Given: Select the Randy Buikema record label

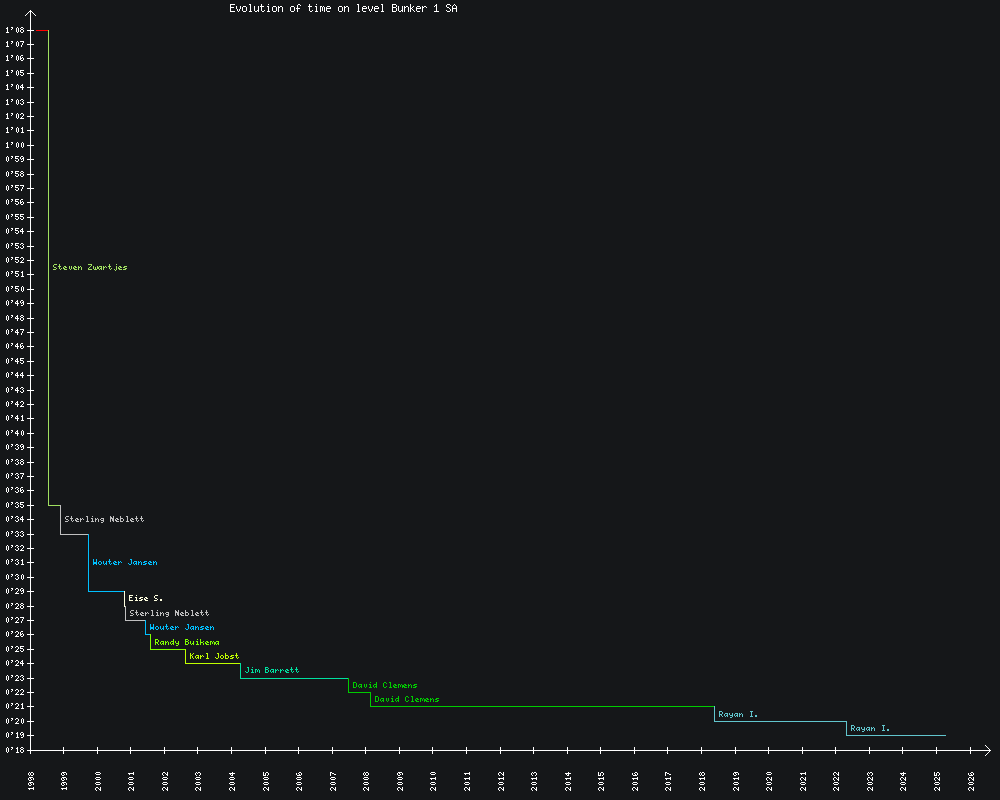Looking at the screenshot, I should (x=187, y=642).
